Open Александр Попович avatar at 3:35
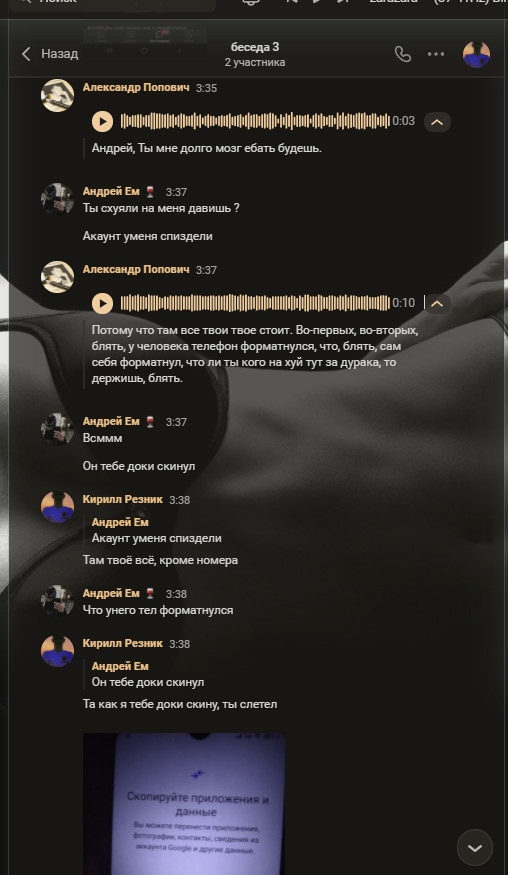 (57, 95)
